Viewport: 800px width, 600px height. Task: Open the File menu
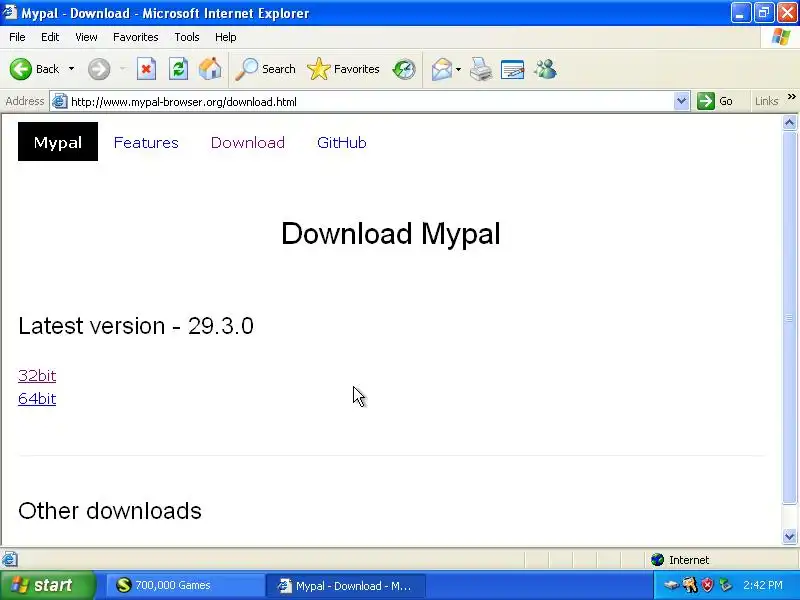point(17,37)
